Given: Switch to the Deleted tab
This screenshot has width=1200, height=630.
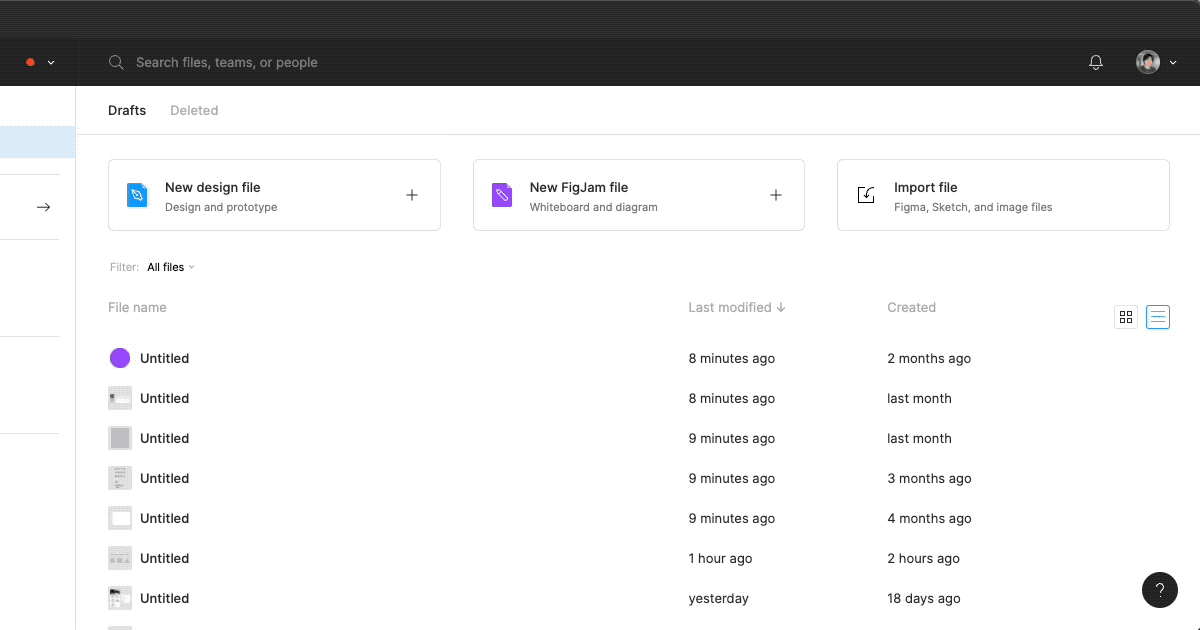Looking at the screenshot, I should coord(194,110).
